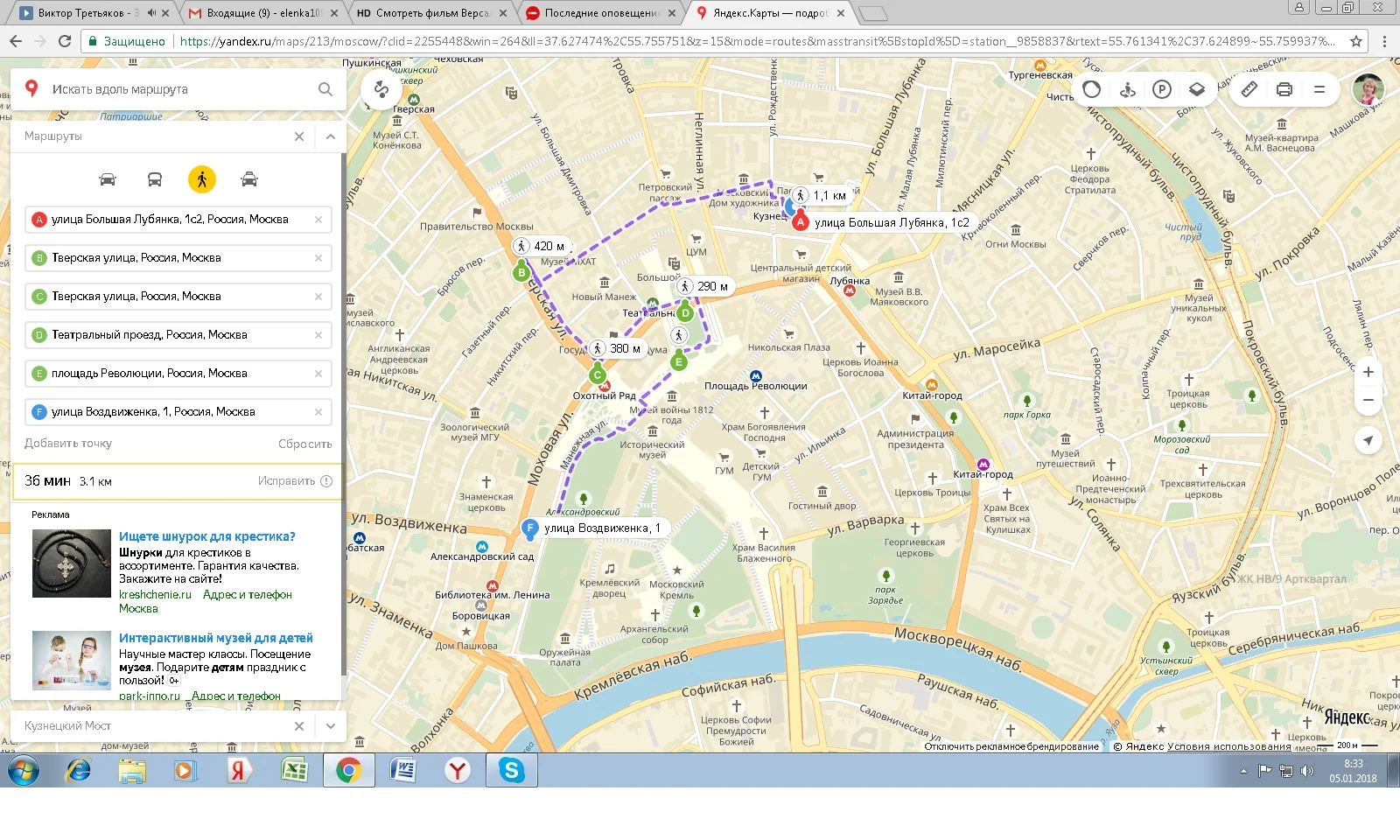The width and height of the screenshot is (1400, 840).
Task: Close the Маршруты panel
Action: [x=299, y=136]
